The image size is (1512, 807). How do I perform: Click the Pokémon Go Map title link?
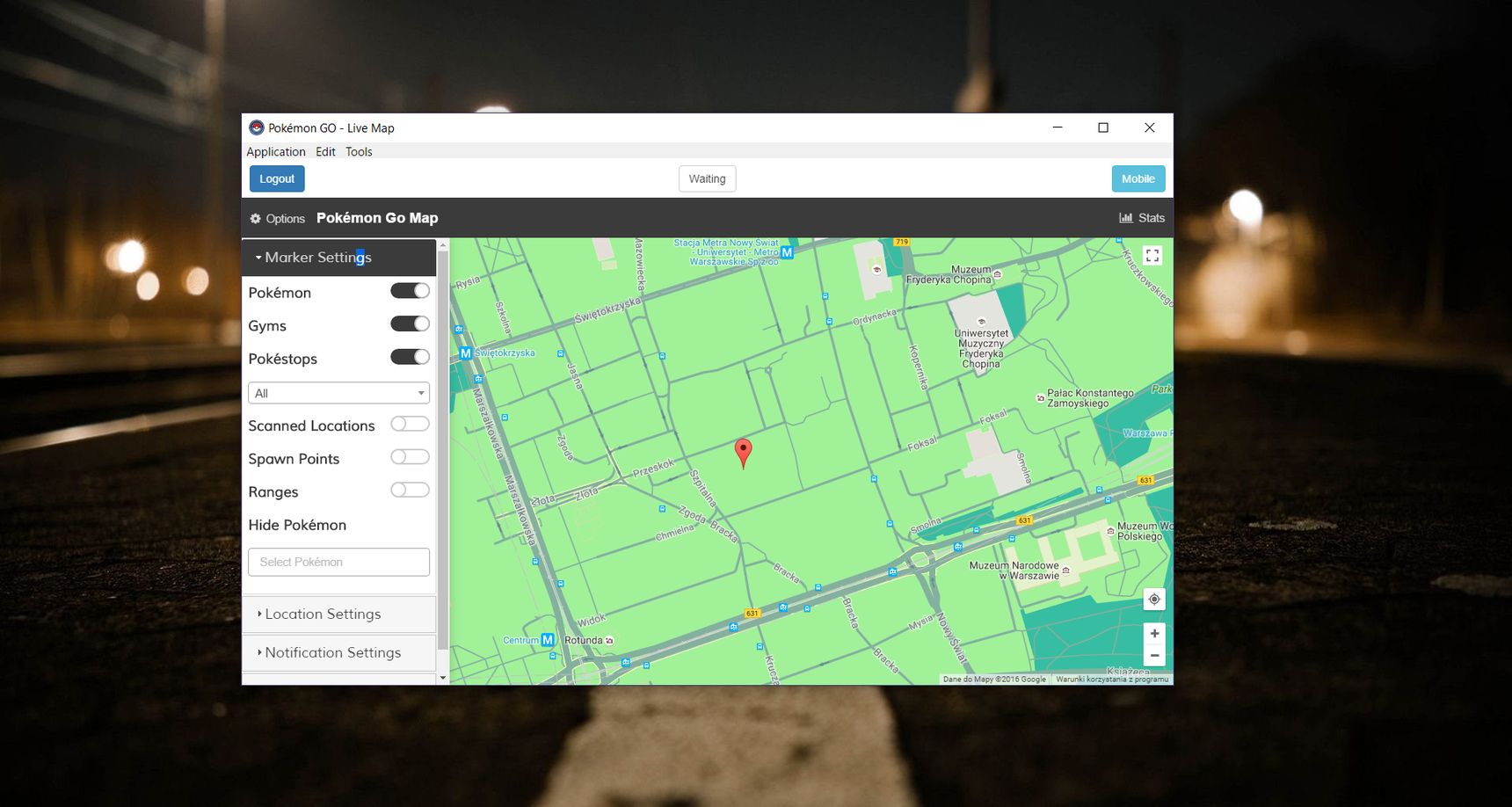[377, 218]
